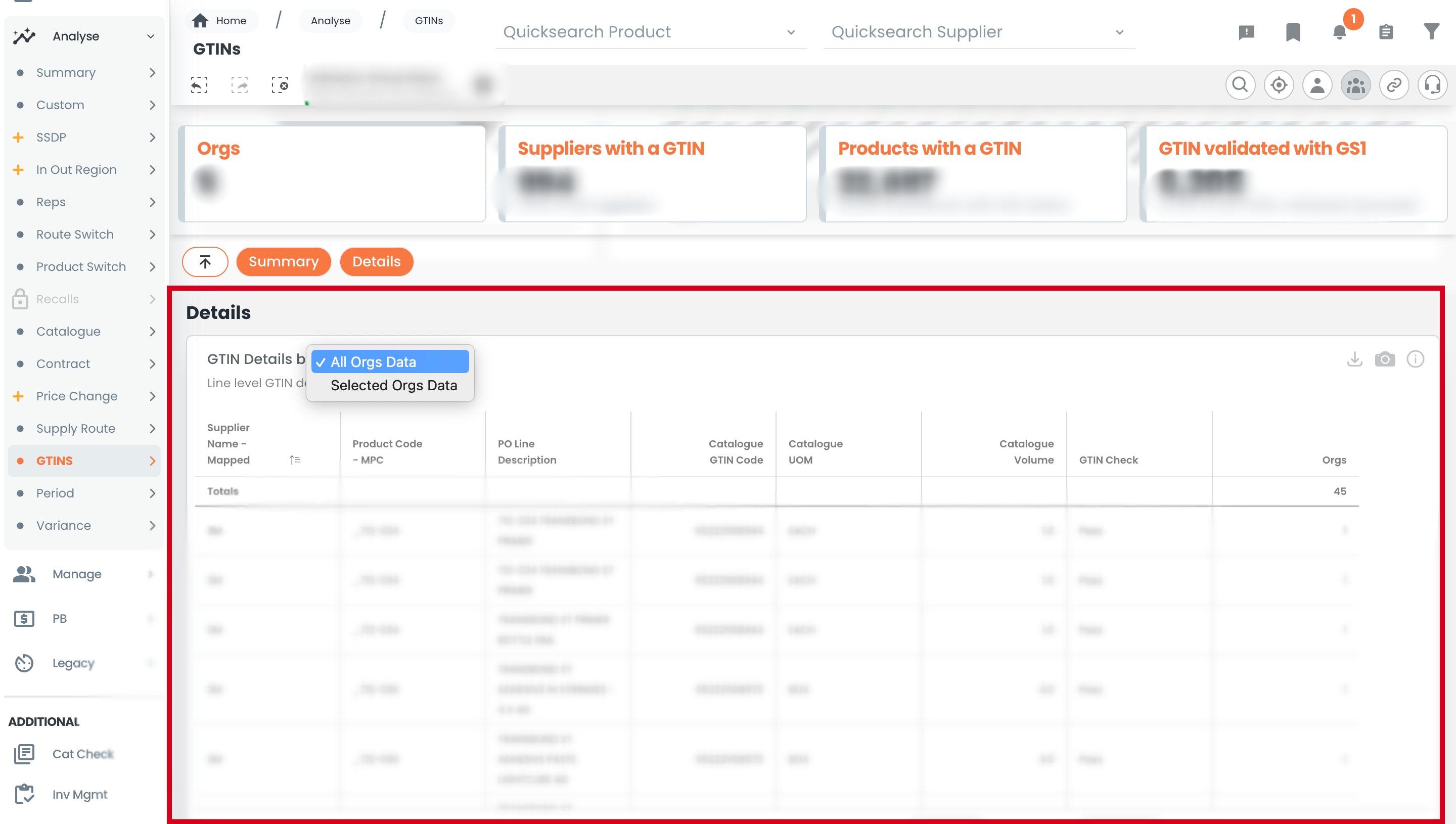This screenshot has height=824, width=1456.
Task: Take snapshot with camera icon
Action: 1385,359
